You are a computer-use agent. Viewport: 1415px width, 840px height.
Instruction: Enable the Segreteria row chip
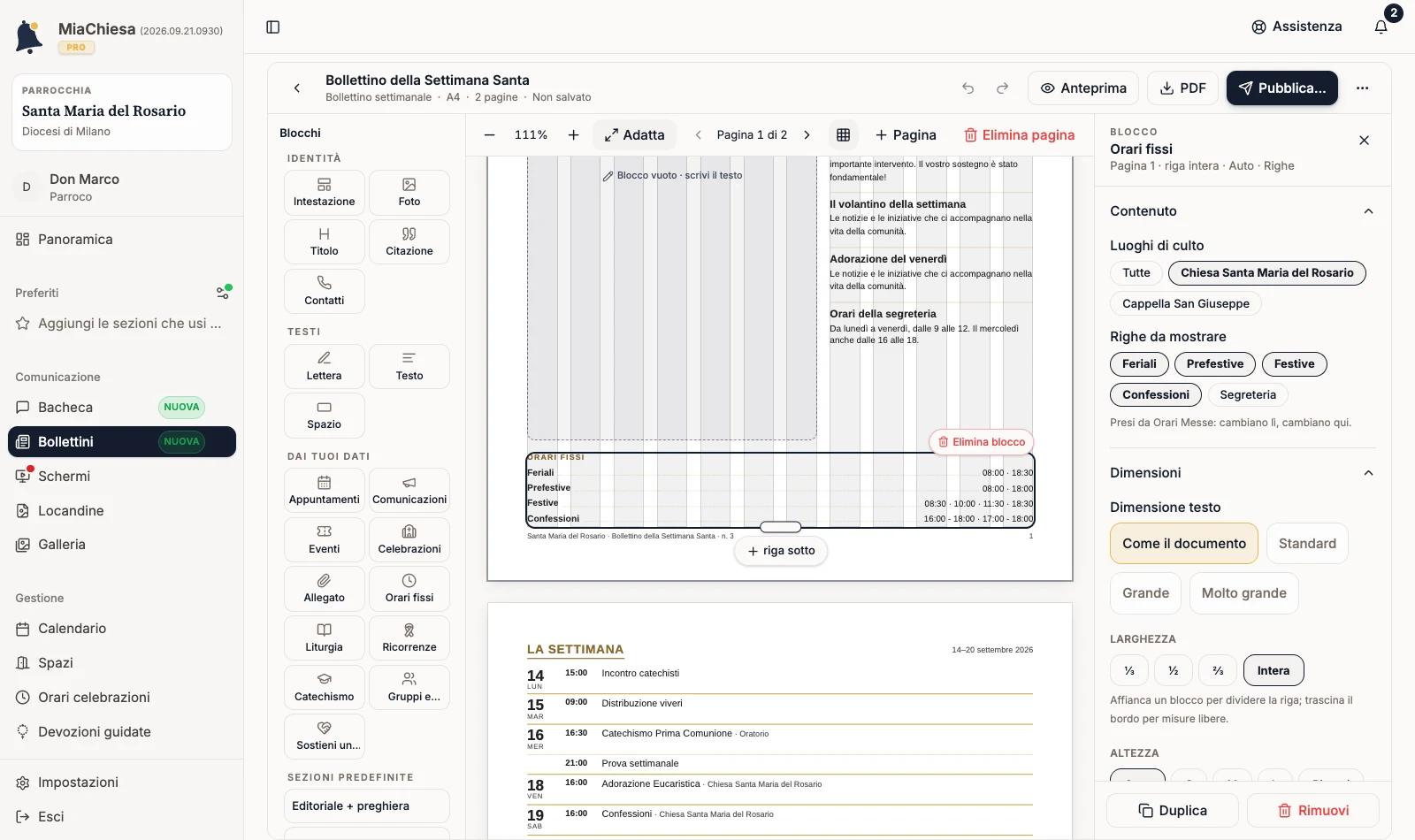[x=1248, y=395]
